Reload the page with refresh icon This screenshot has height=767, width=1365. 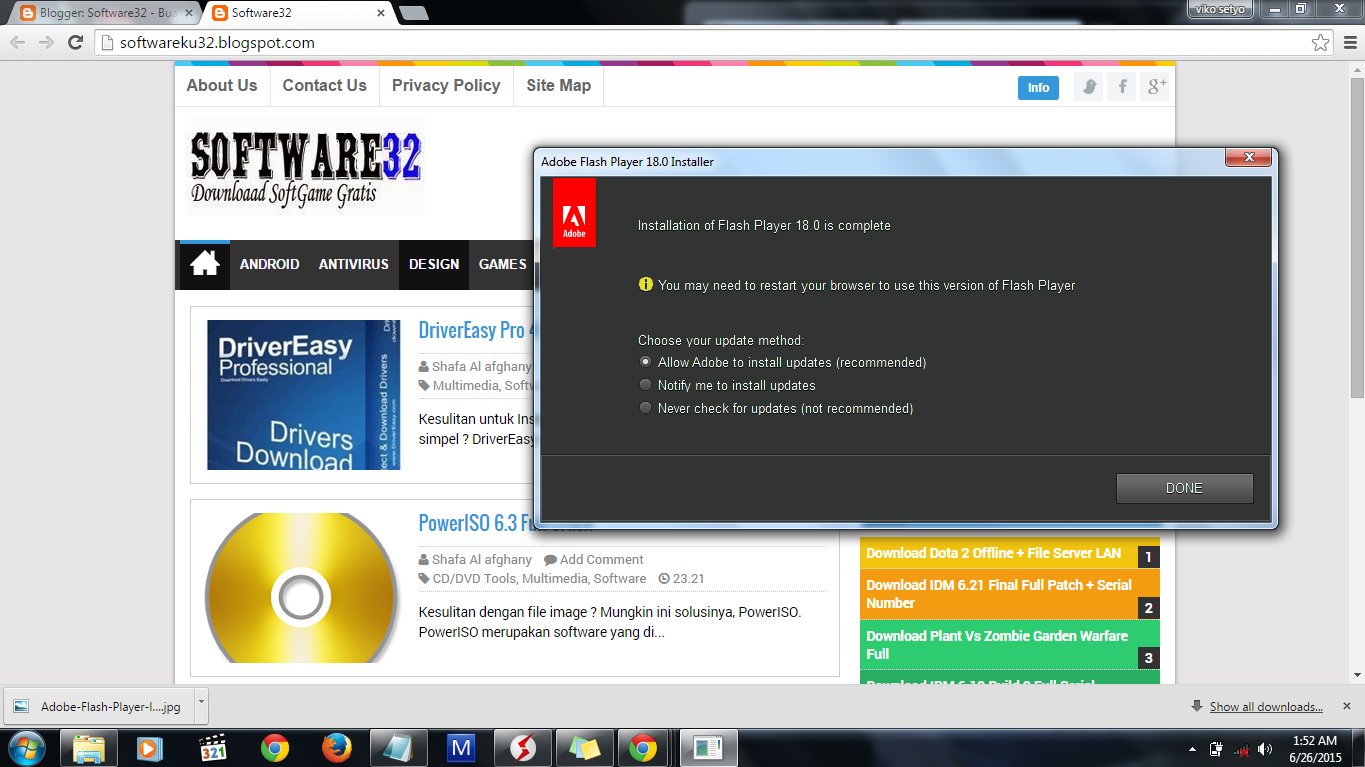(x=75, y=43)
